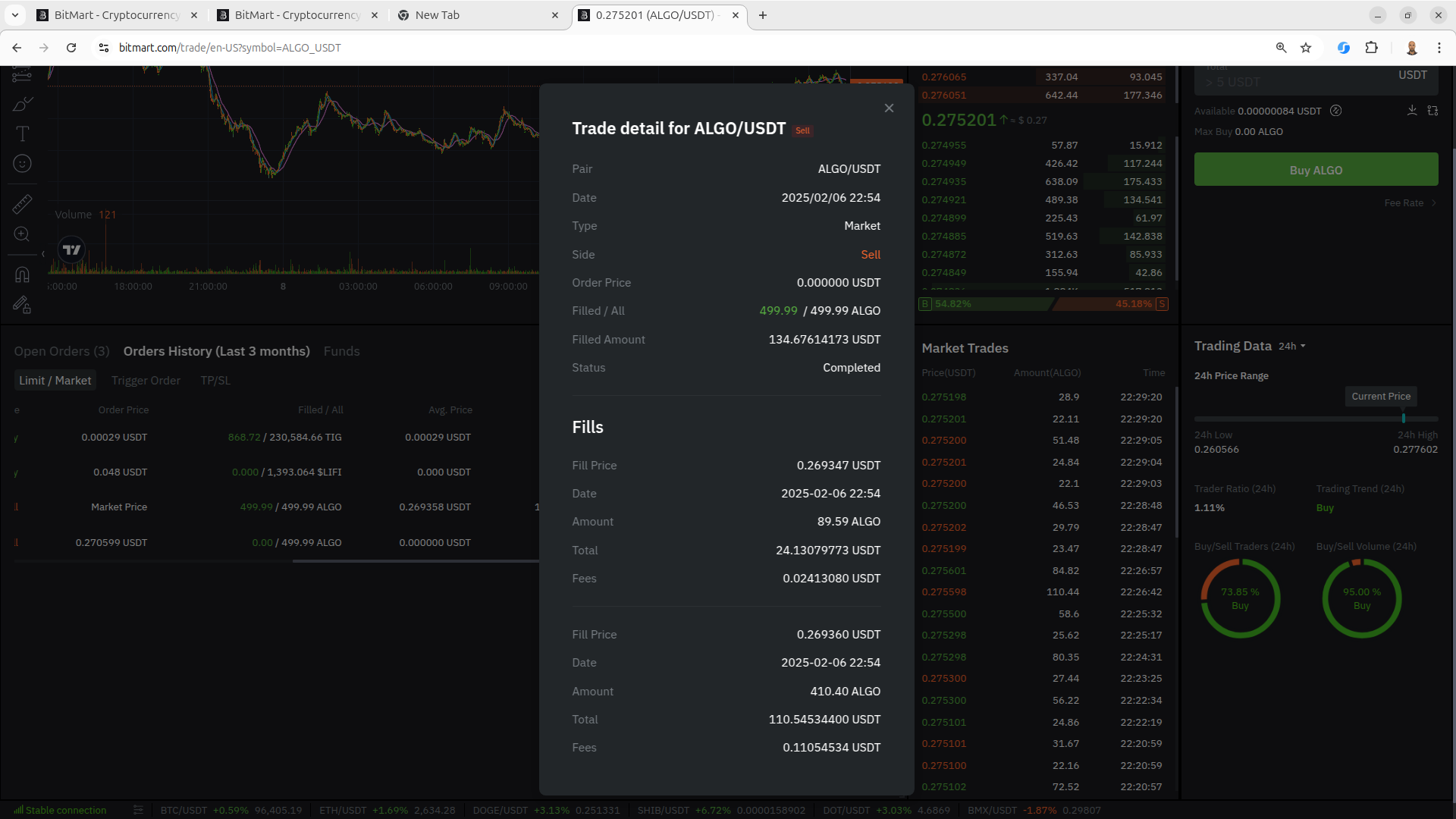Switch to Open Orders (3) tab
This screenshot has height=819, width=1456.
[61, 351]
